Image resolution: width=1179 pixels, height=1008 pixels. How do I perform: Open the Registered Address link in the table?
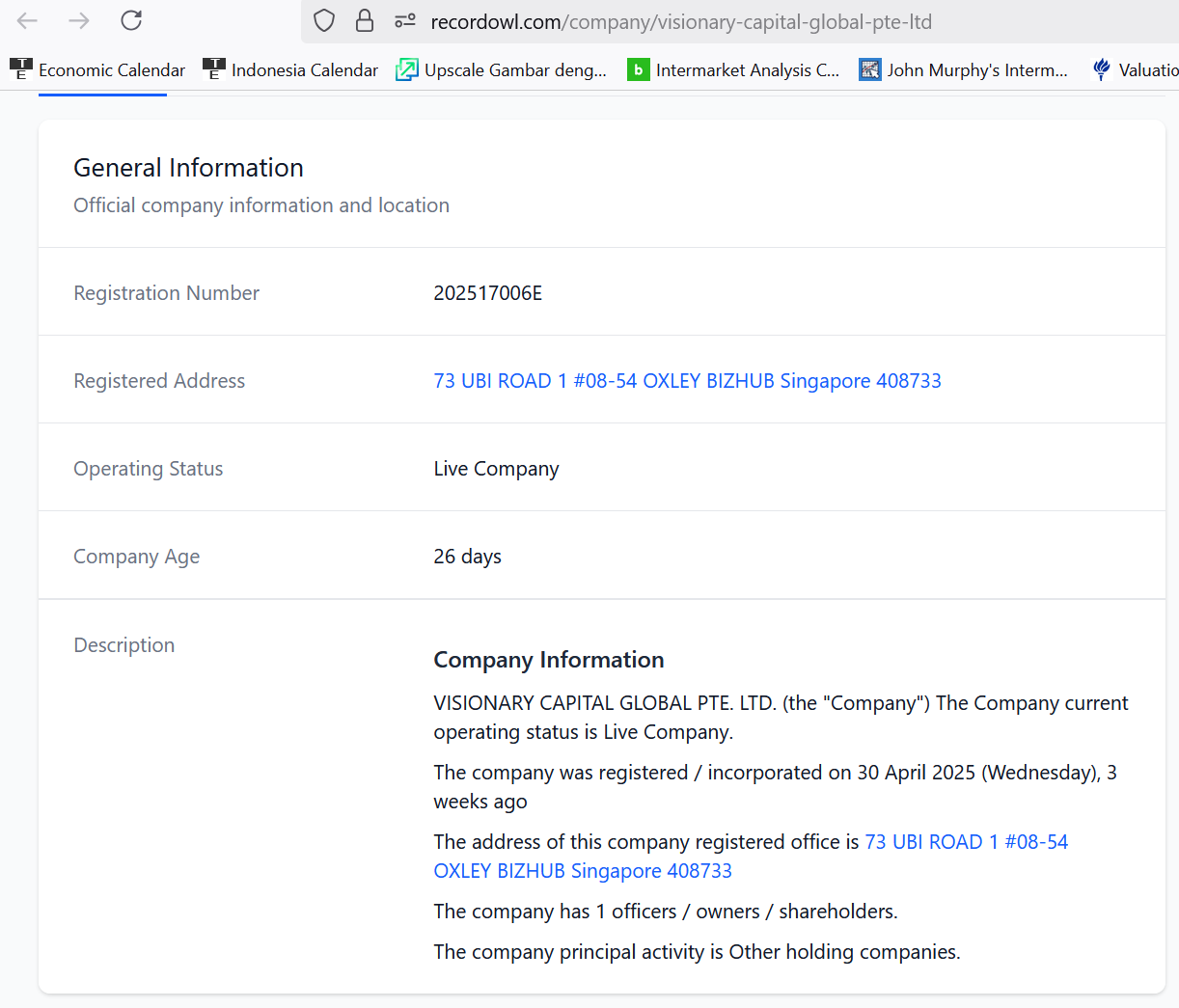click(x=687, y=380)
